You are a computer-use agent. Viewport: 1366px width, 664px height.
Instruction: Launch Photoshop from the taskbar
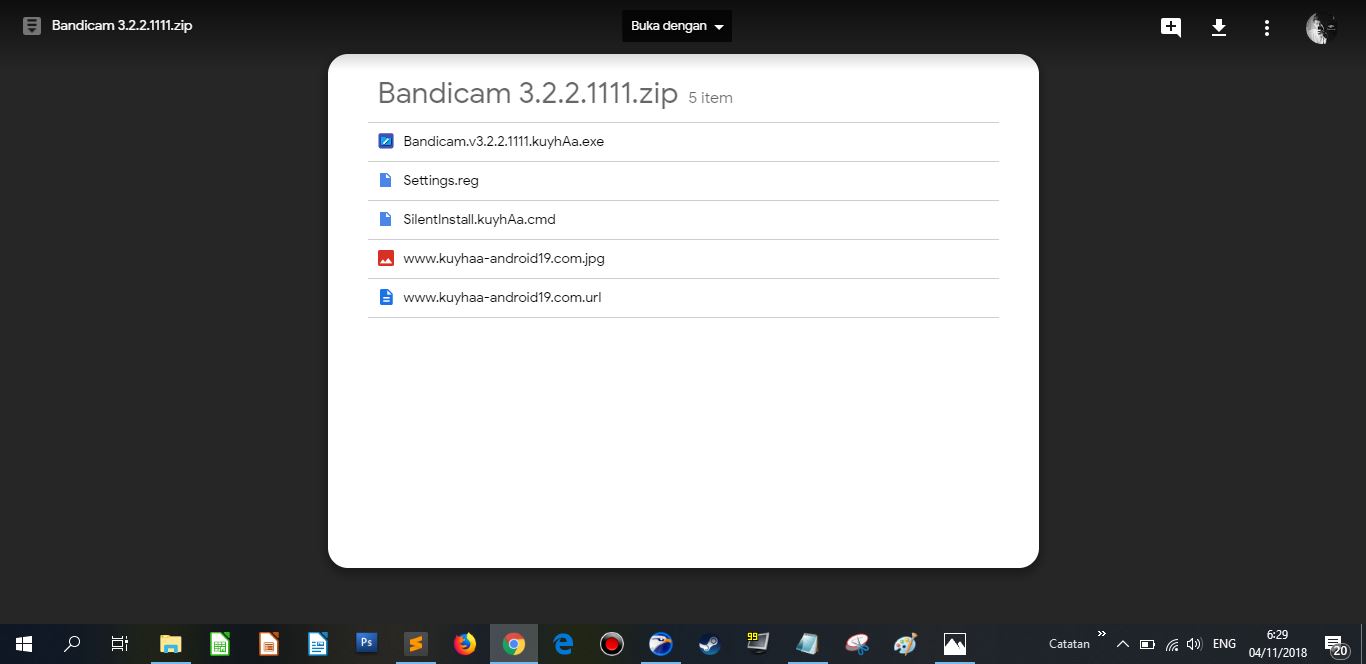tap(367, 644)
